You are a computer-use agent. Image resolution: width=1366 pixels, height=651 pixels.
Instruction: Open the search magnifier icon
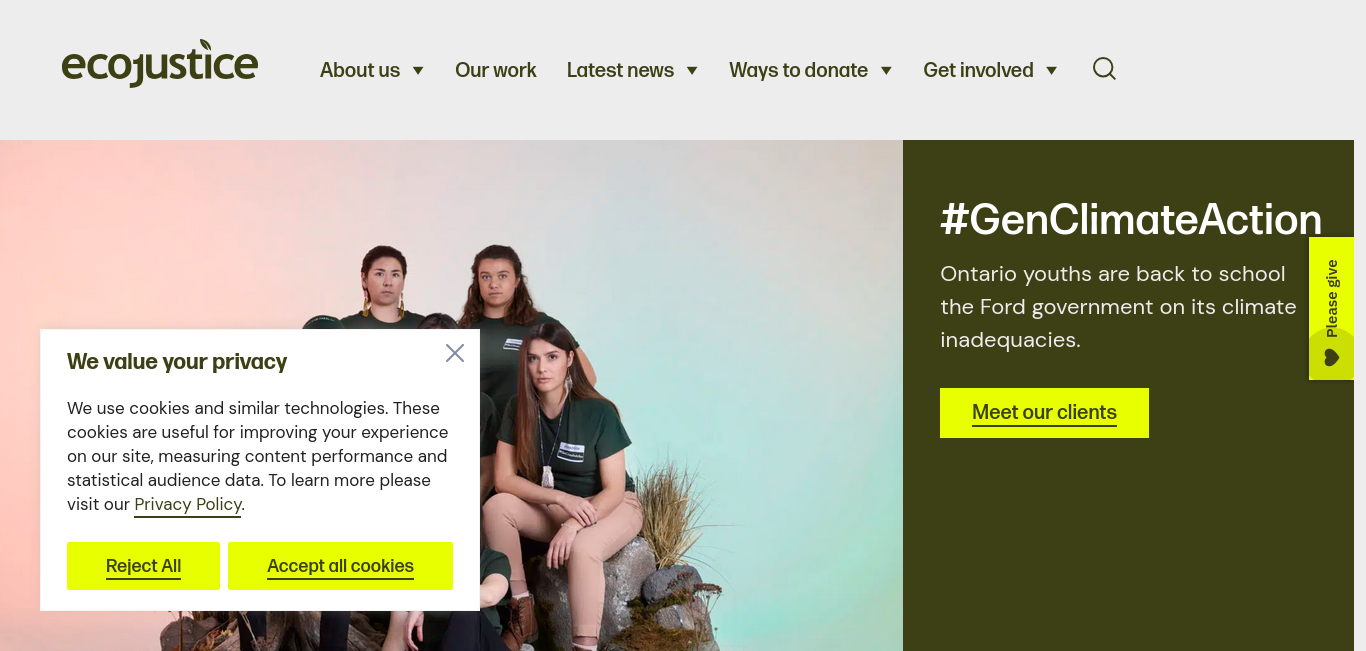click(1104, 69)
